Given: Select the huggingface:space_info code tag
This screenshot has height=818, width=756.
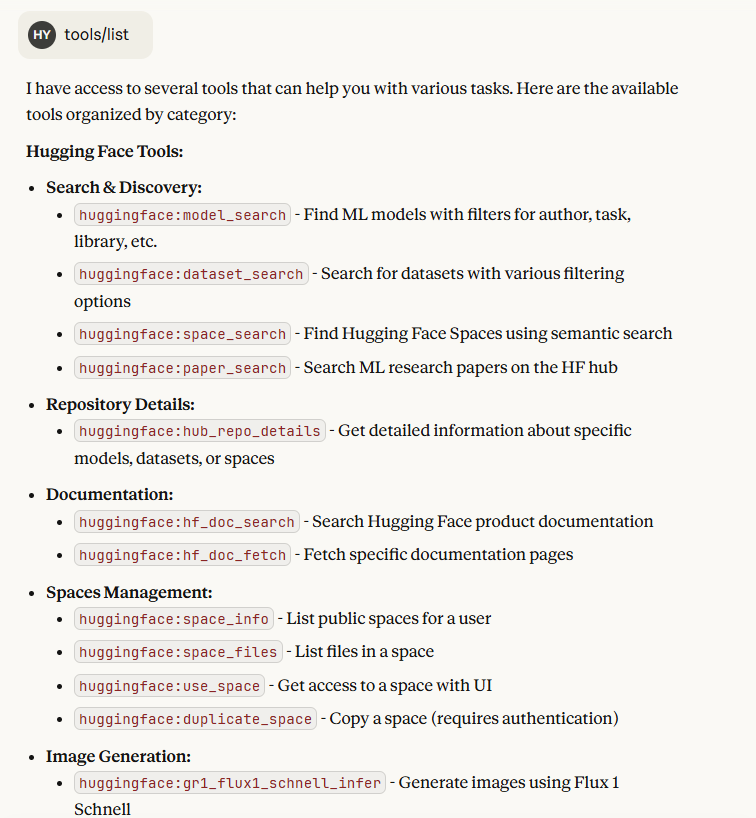Looking at the screenshot, I should coord(173,619).
